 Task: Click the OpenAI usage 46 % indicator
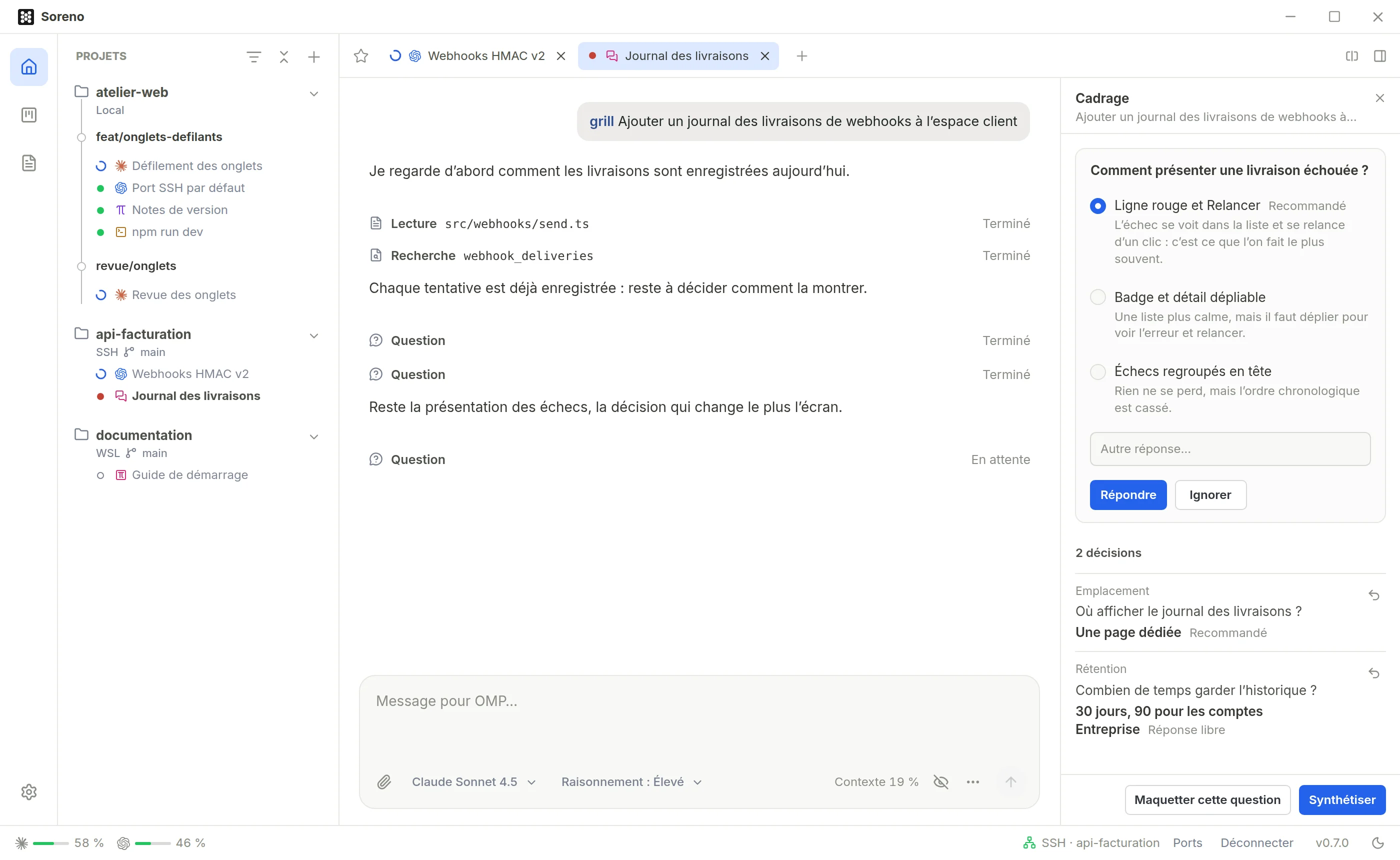[x=161, y=843]
